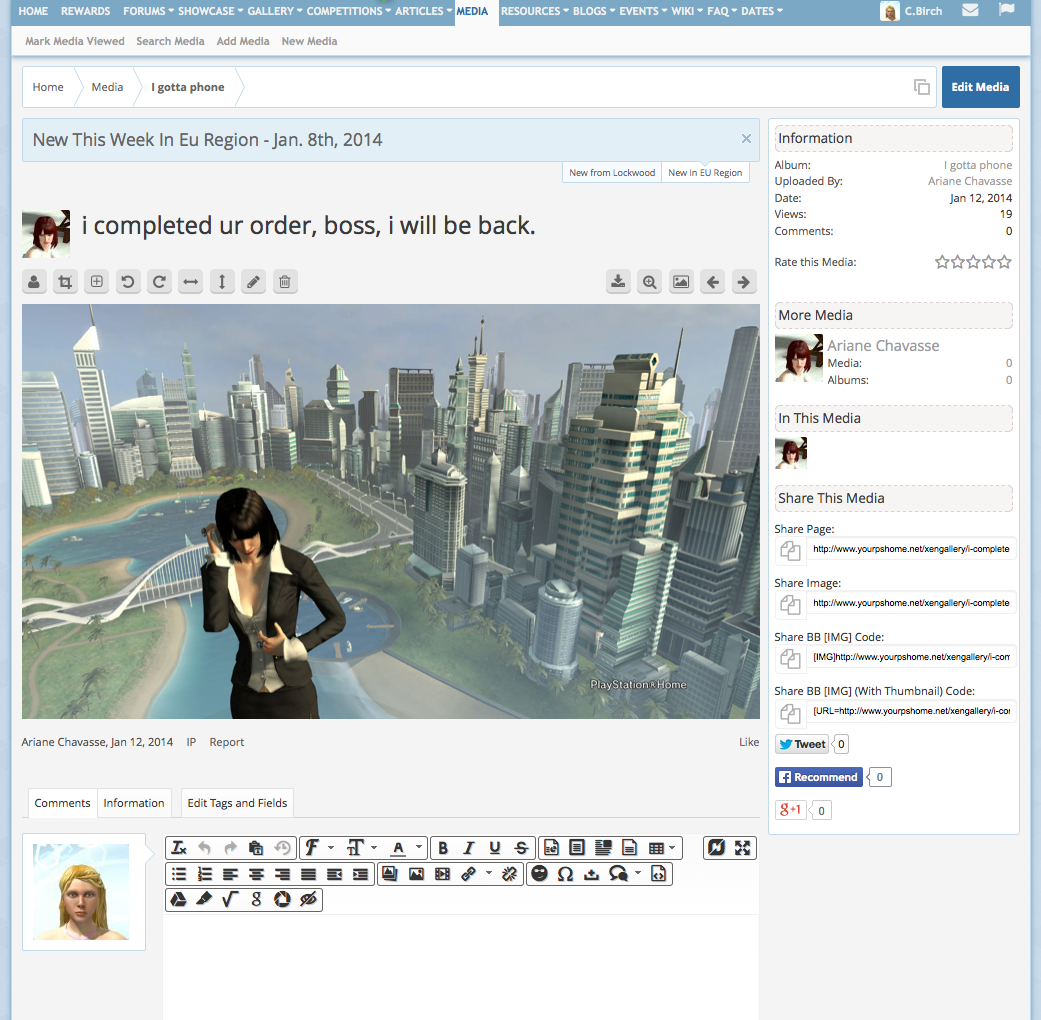
Task: Insert special character omega icon
Action: (565, 874)
